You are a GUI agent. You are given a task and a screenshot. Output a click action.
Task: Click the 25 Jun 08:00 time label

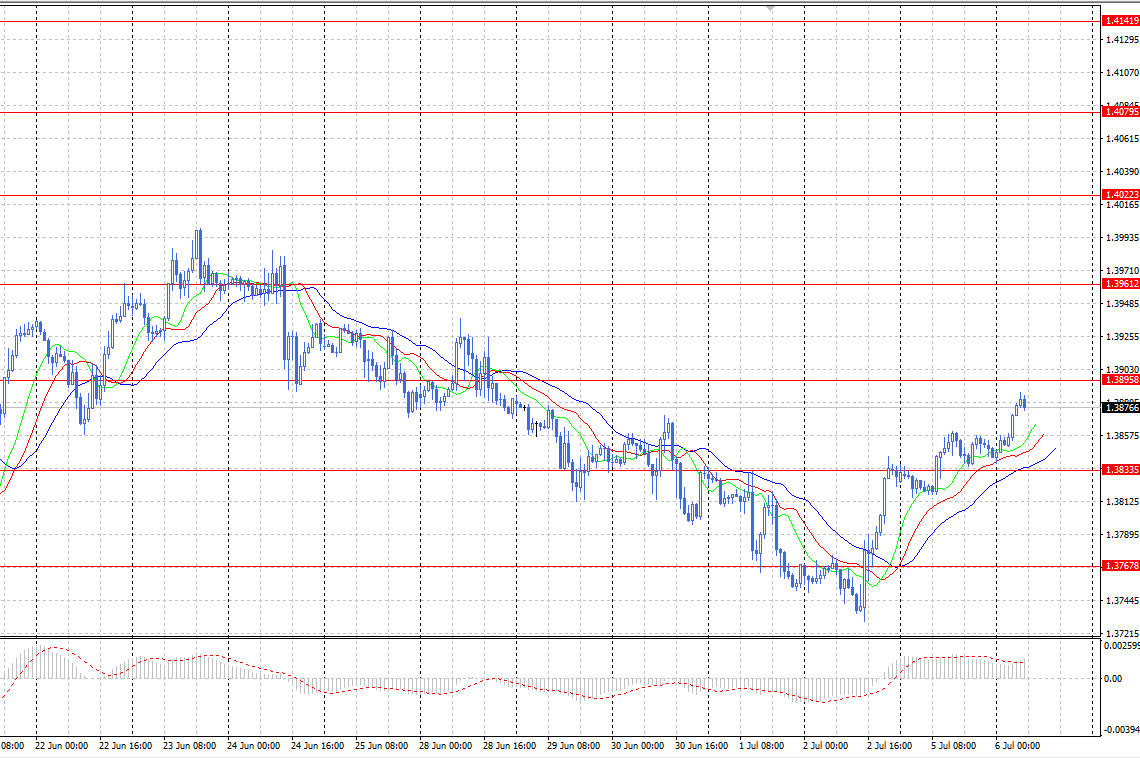pos(382,746)
